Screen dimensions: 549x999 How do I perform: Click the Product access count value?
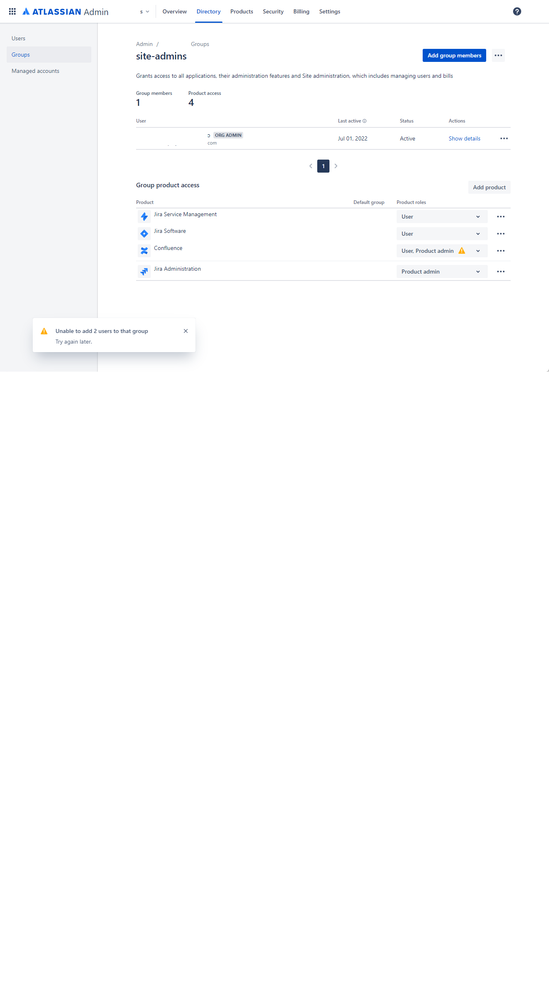(191, 103)
